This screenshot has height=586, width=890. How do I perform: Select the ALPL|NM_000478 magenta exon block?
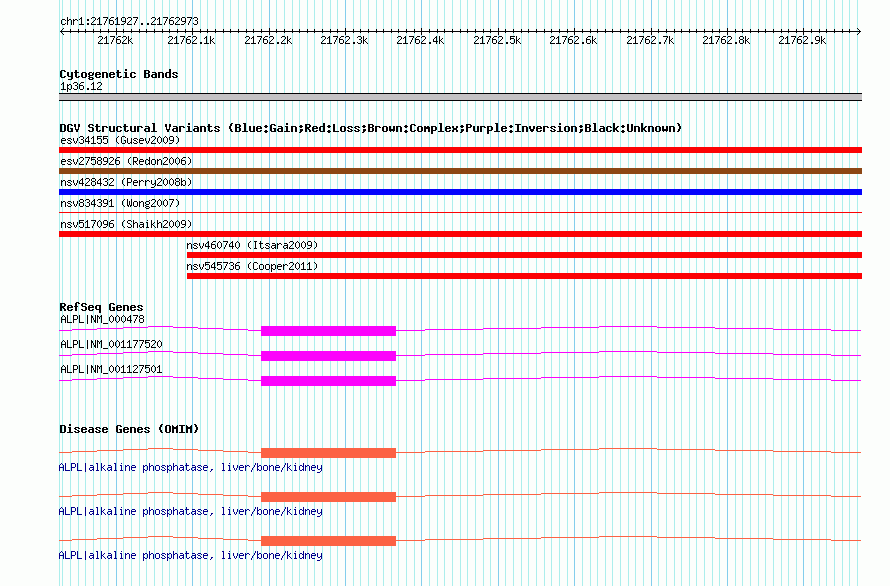pos(328,331)
